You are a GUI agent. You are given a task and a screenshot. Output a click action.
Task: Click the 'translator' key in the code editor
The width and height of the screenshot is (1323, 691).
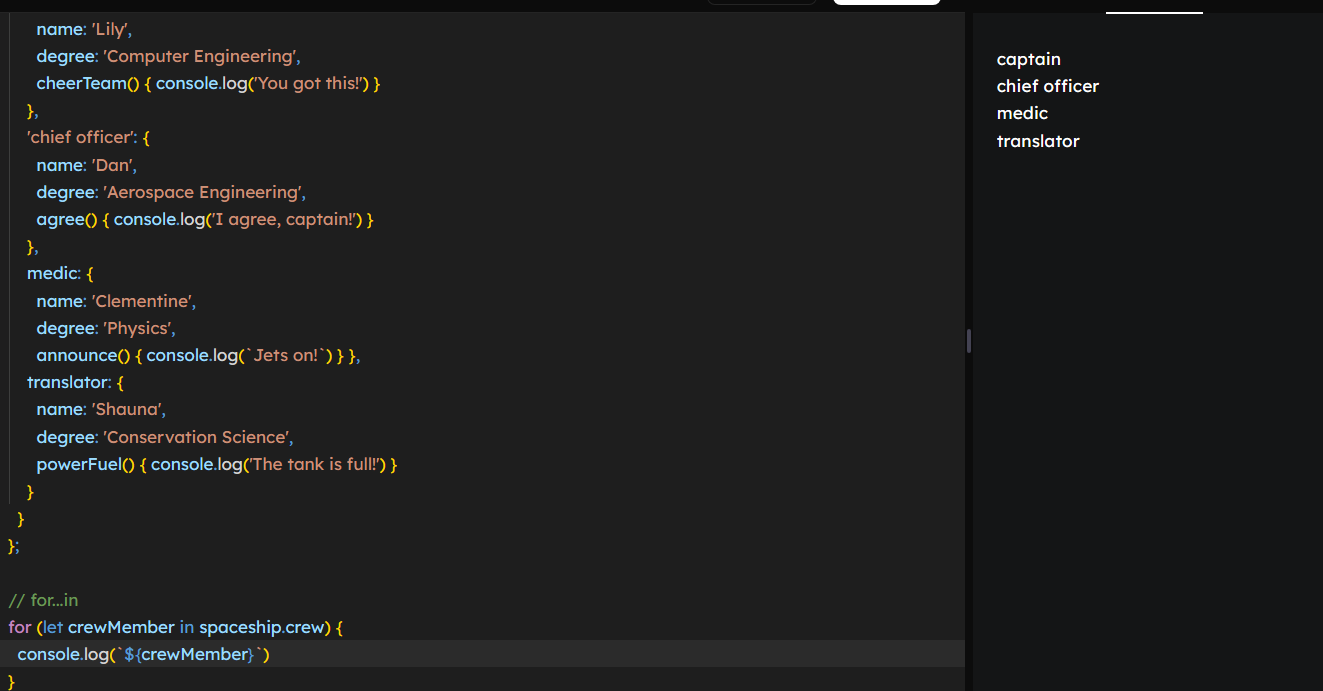(67, 382)
